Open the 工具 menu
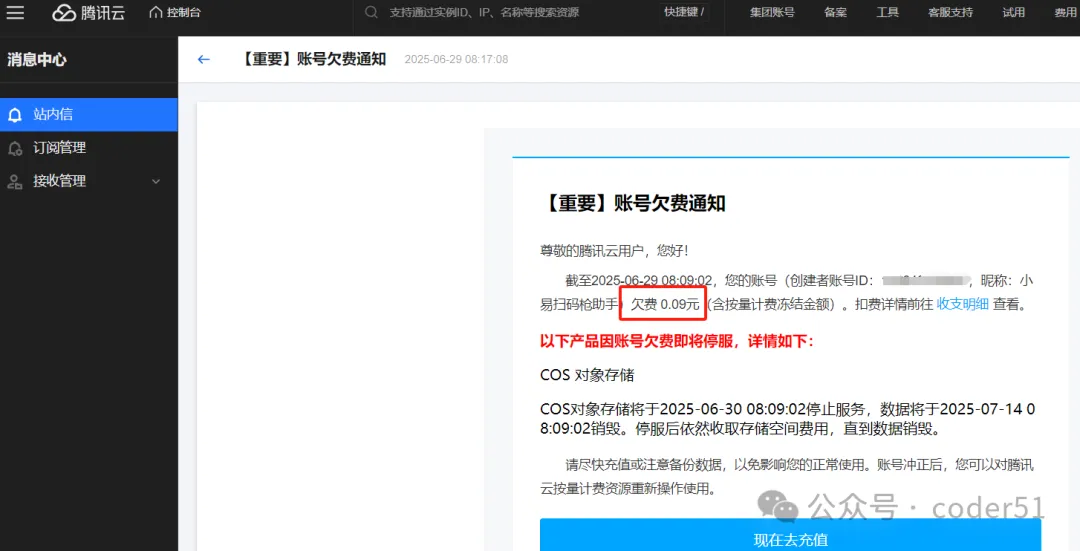Image resolution: width=1080 pixels, height=551 pixels. pos(887,12)
